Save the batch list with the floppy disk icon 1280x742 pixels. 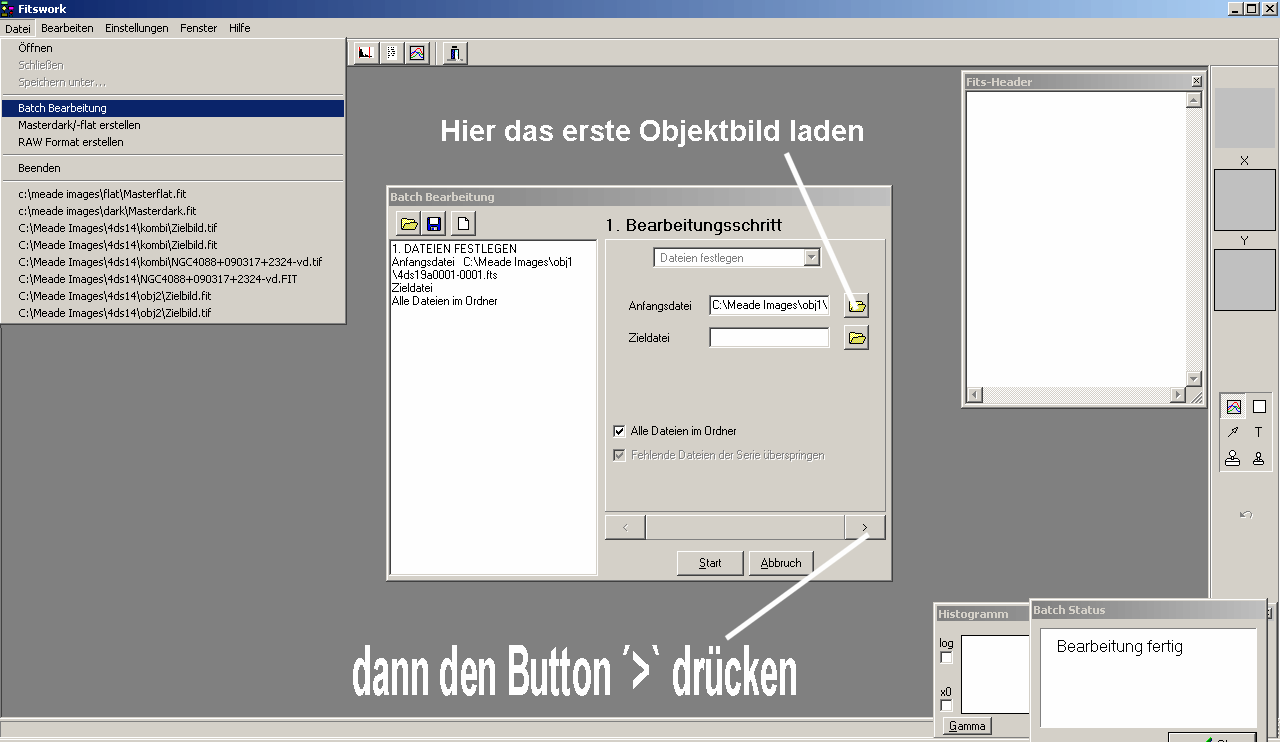(x=435, y=224)
